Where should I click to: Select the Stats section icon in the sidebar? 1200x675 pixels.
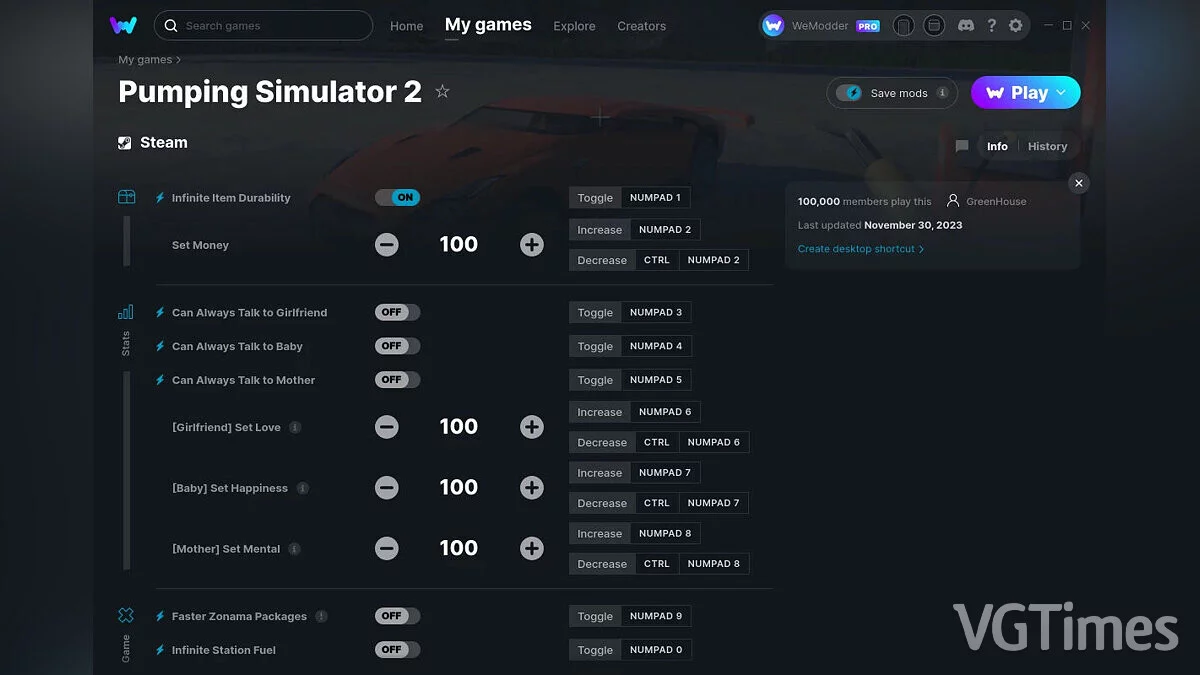[x=125, y=312]
